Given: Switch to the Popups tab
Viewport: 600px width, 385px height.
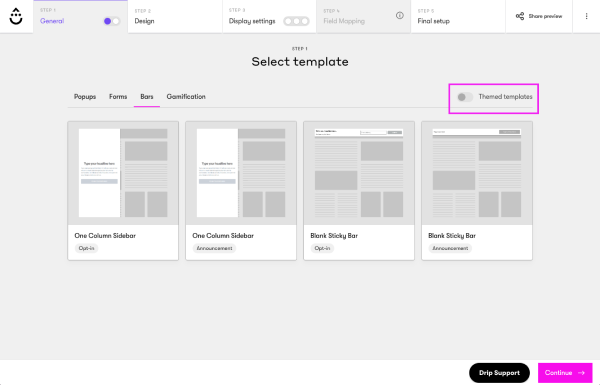Looking at the screenshot, I should 85,97.
